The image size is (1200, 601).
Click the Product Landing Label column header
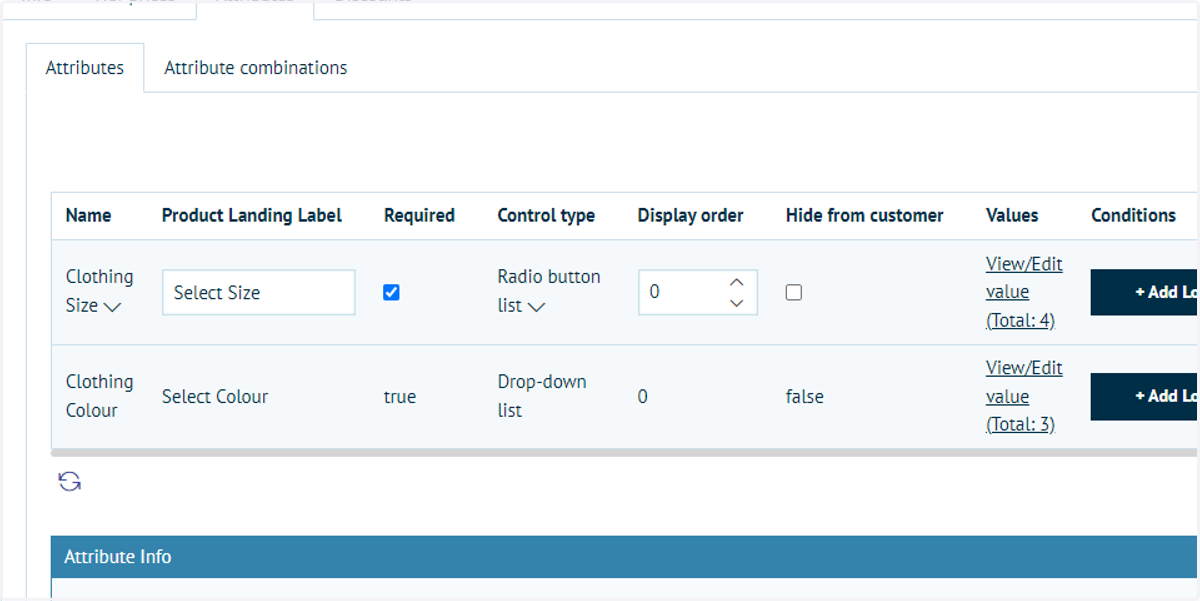pos(252,215)
